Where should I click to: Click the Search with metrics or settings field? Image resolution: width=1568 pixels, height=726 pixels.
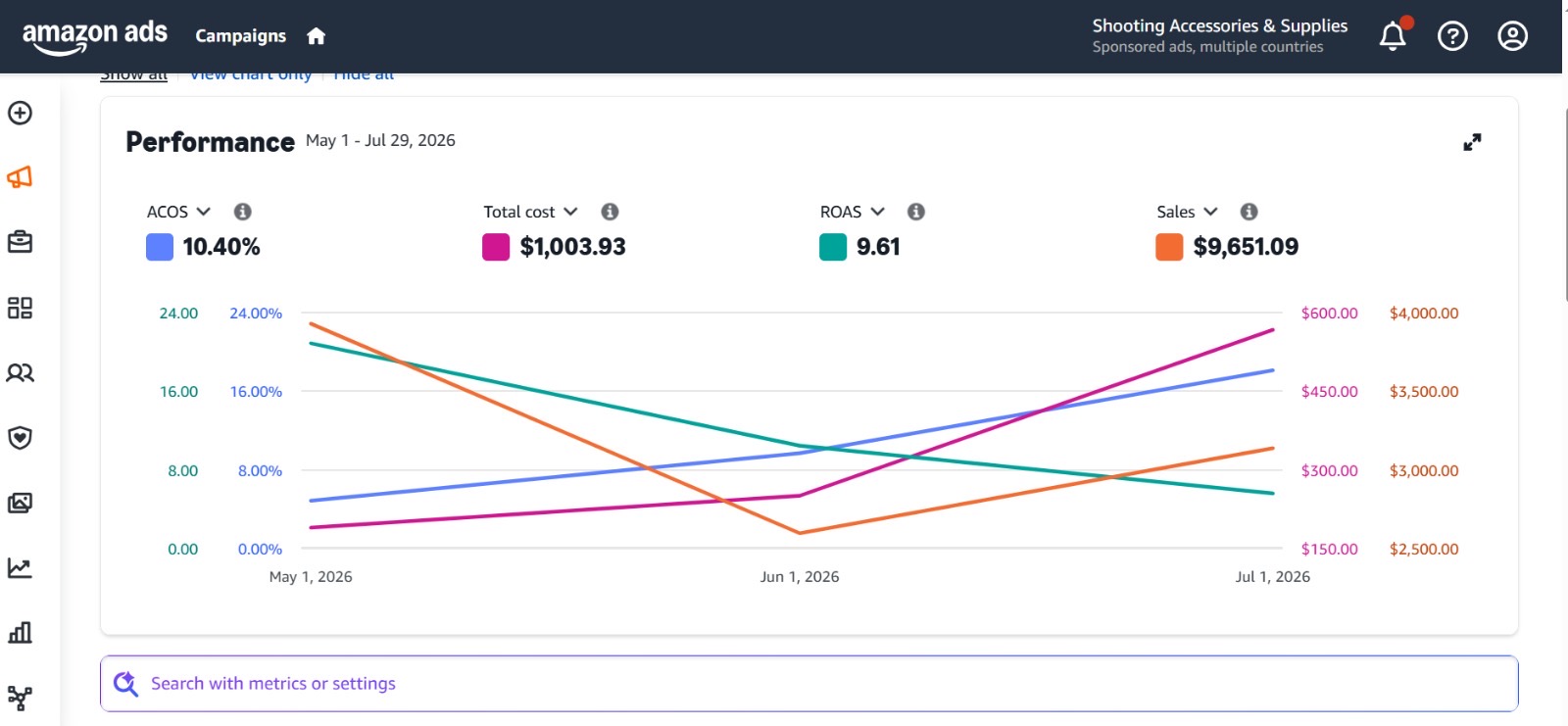[809, 684]
